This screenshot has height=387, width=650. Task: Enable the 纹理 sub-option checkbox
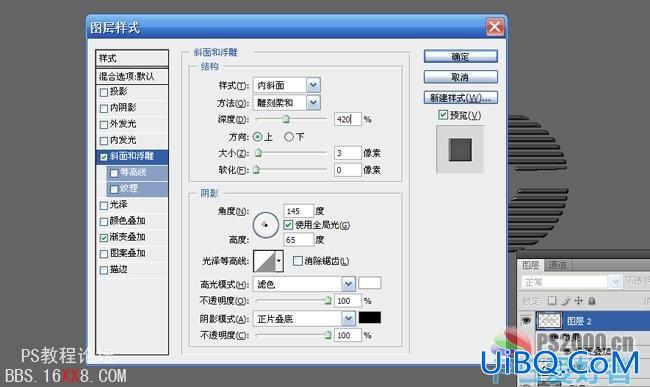[x=114, y=189]
